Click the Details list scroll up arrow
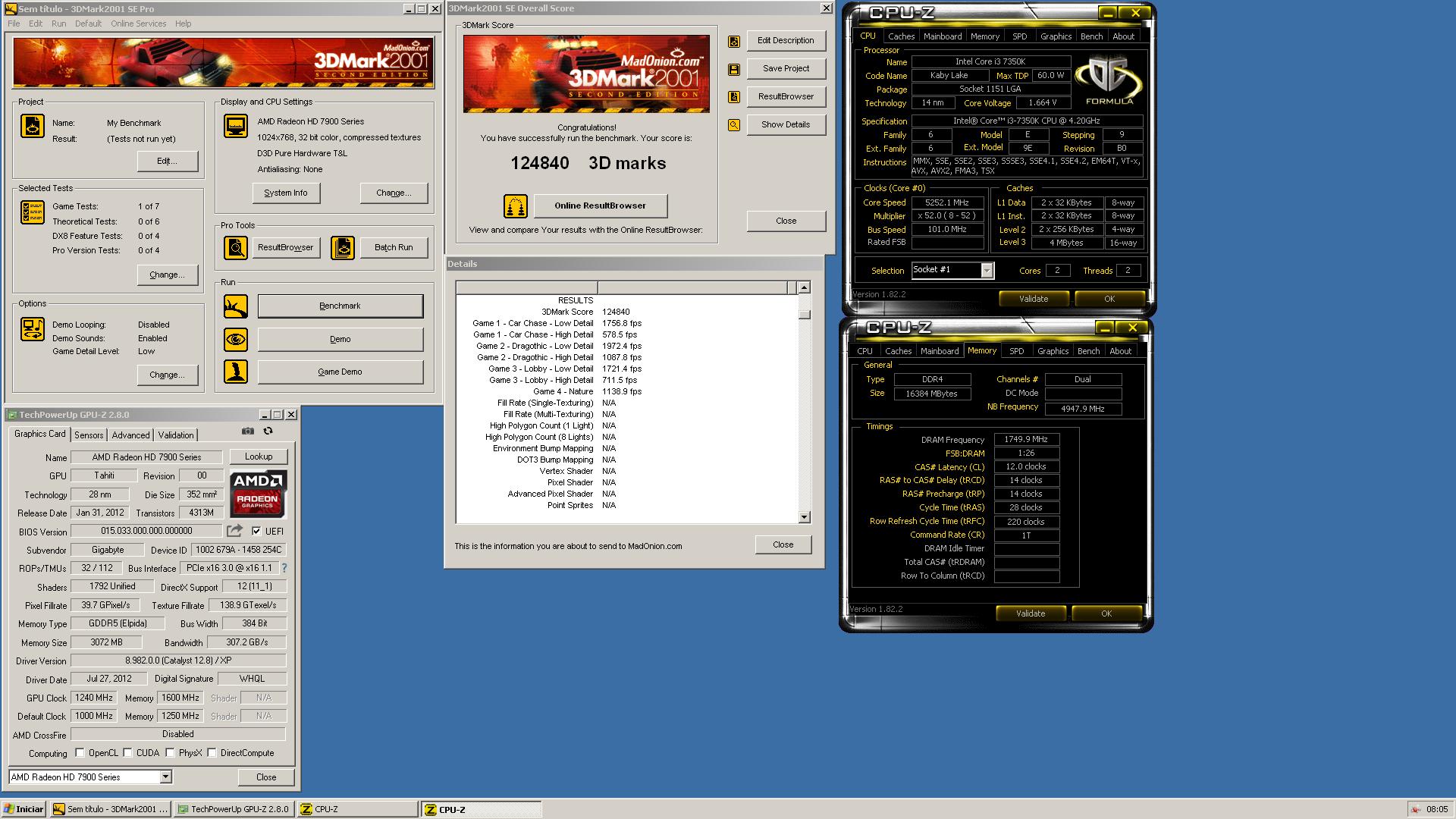Viewport: 1456px width, 819px height. (805, 287)
